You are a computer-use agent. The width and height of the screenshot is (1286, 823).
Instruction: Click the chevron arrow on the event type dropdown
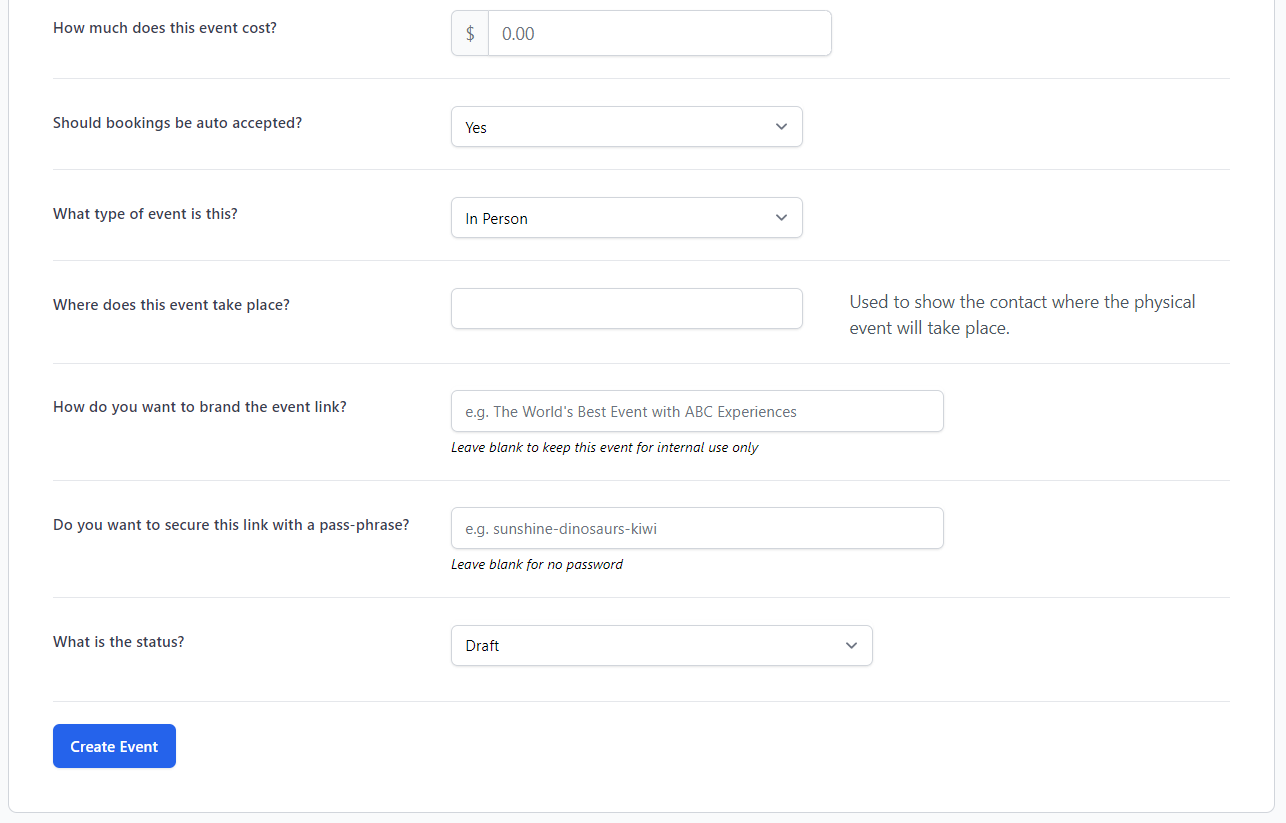click(781, 218)
